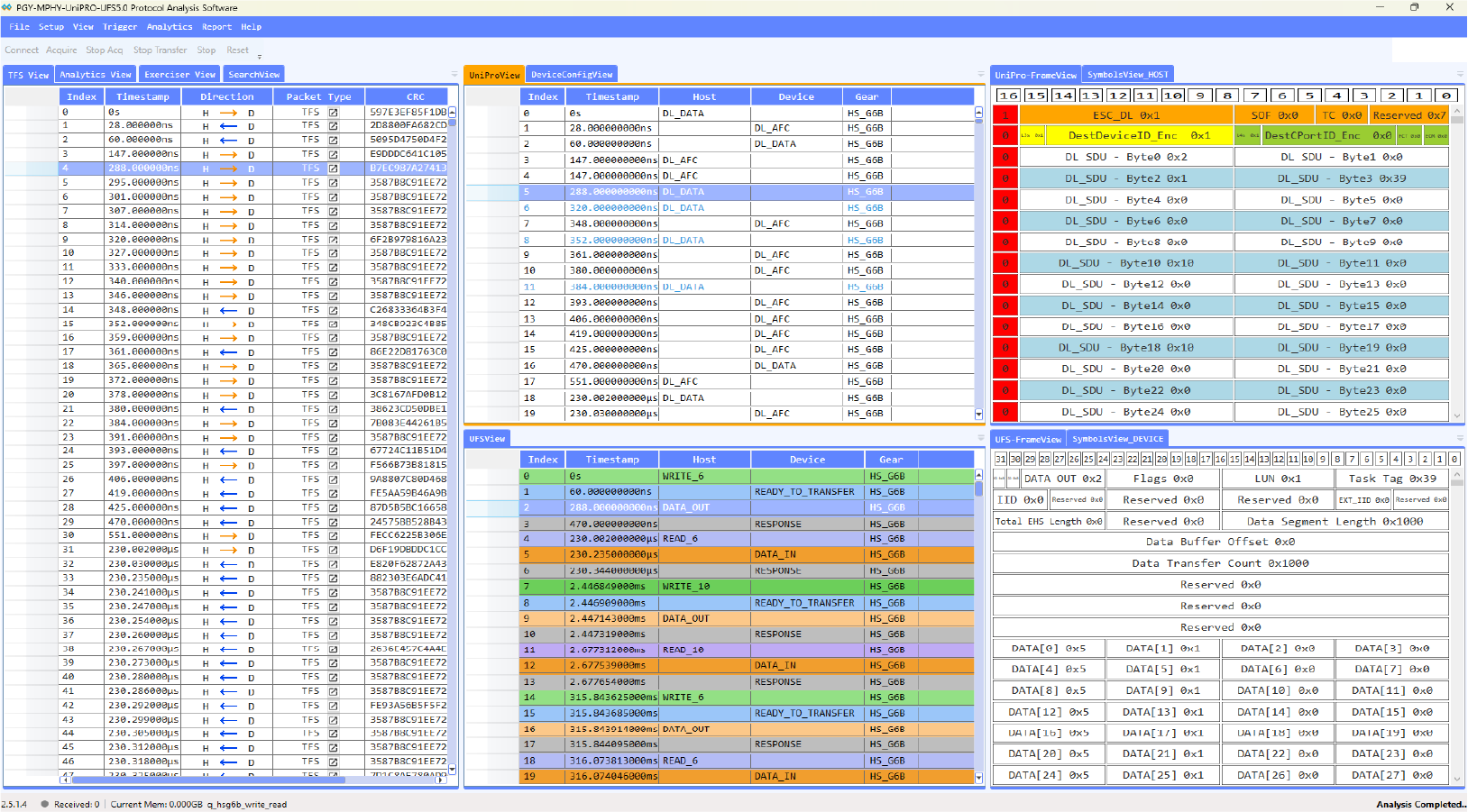Open the SymbolsView_DEVICE tab
The image size is (1468, 812).
coord(1118,438)
